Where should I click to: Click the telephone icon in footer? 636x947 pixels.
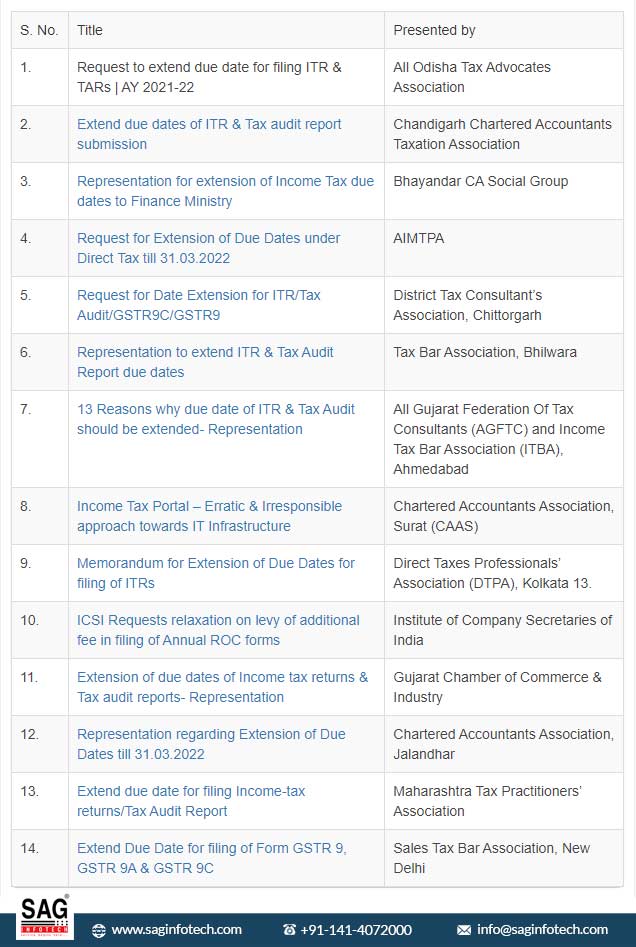coord(290,930)
